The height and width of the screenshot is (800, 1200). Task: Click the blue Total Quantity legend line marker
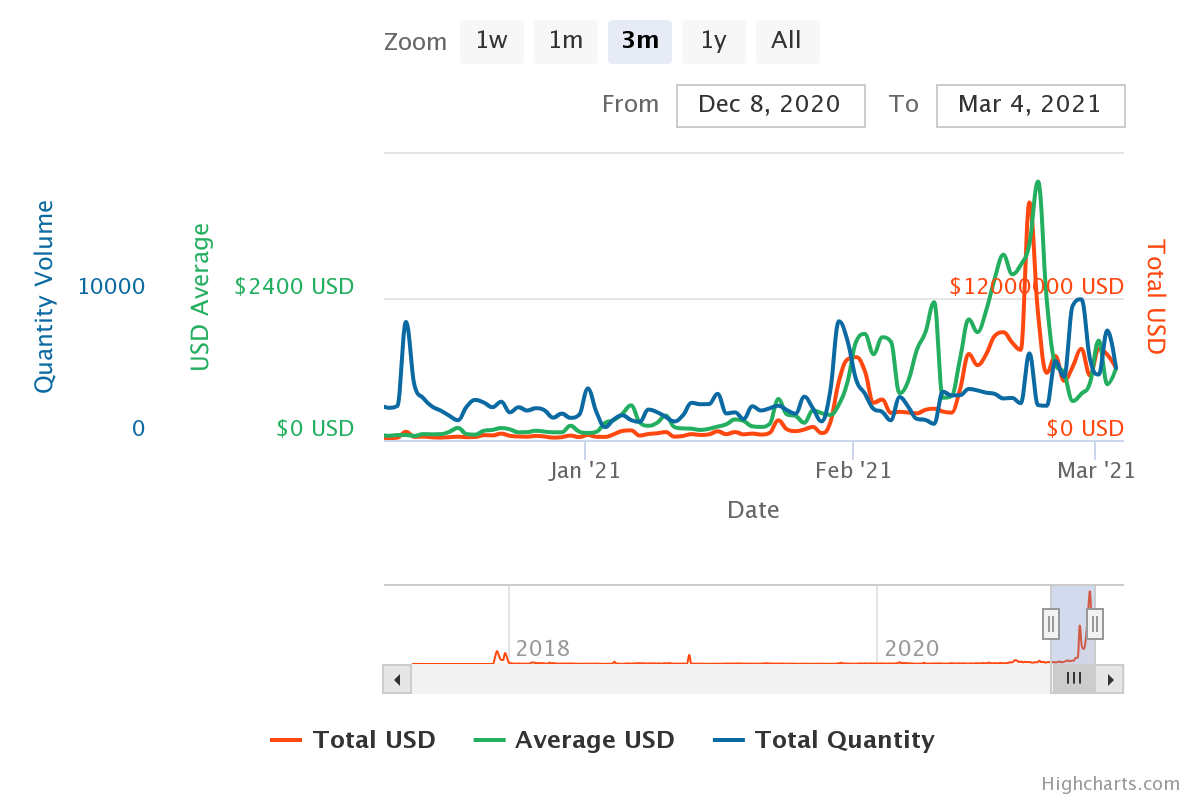click(x=728, y=741)
